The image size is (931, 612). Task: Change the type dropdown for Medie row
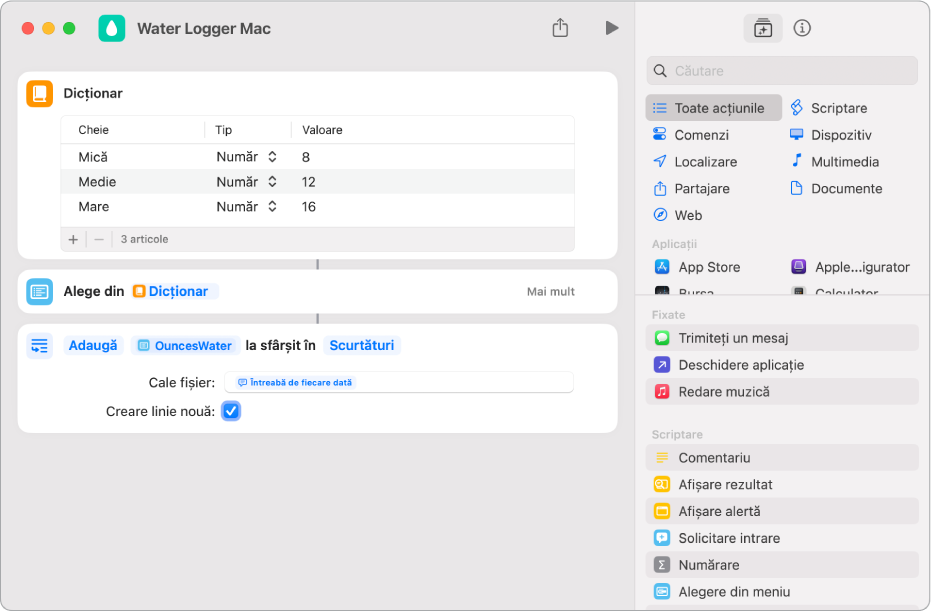[x=246, y=182]
